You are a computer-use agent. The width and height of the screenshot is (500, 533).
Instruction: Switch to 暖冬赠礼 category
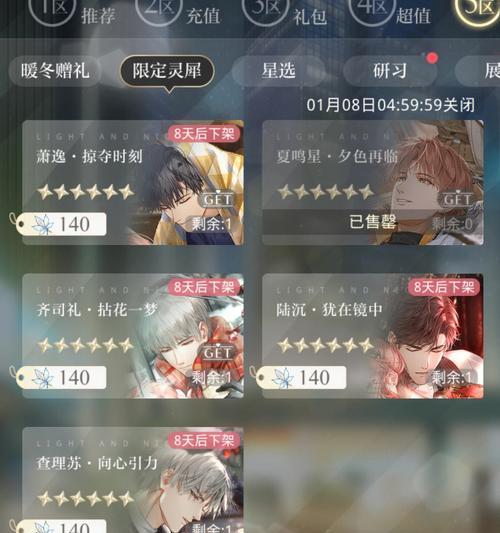[55, 71]
